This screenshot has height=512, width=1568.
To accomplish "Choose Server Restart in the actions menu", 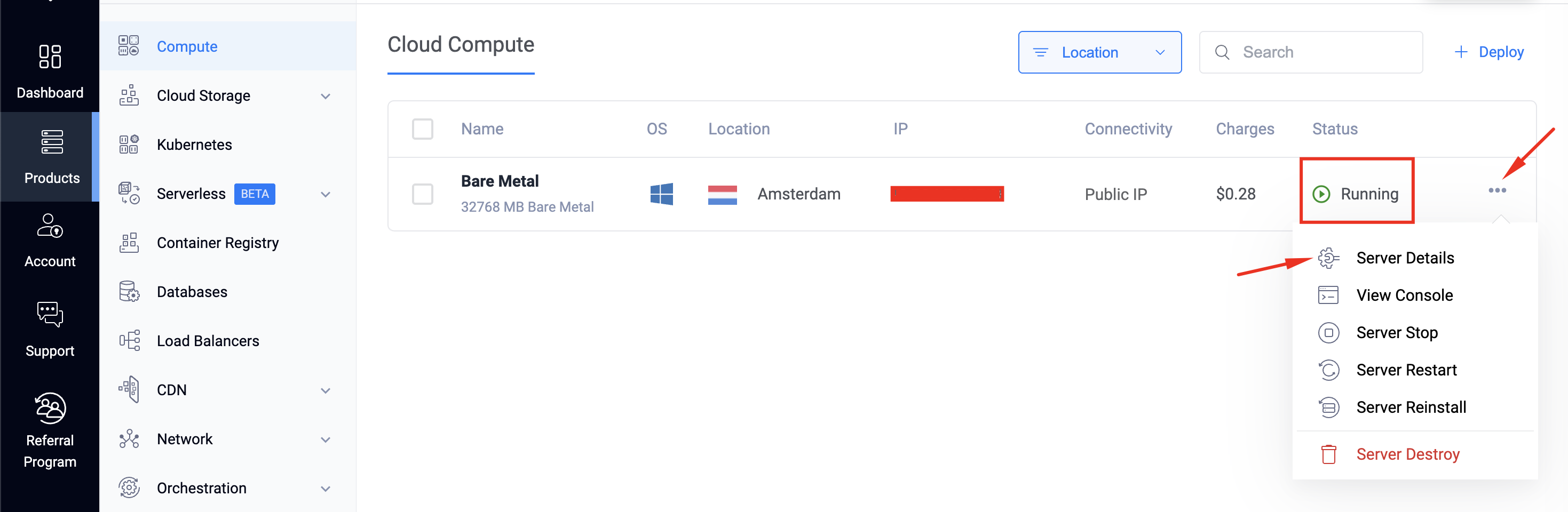I will pos(1406,370).
